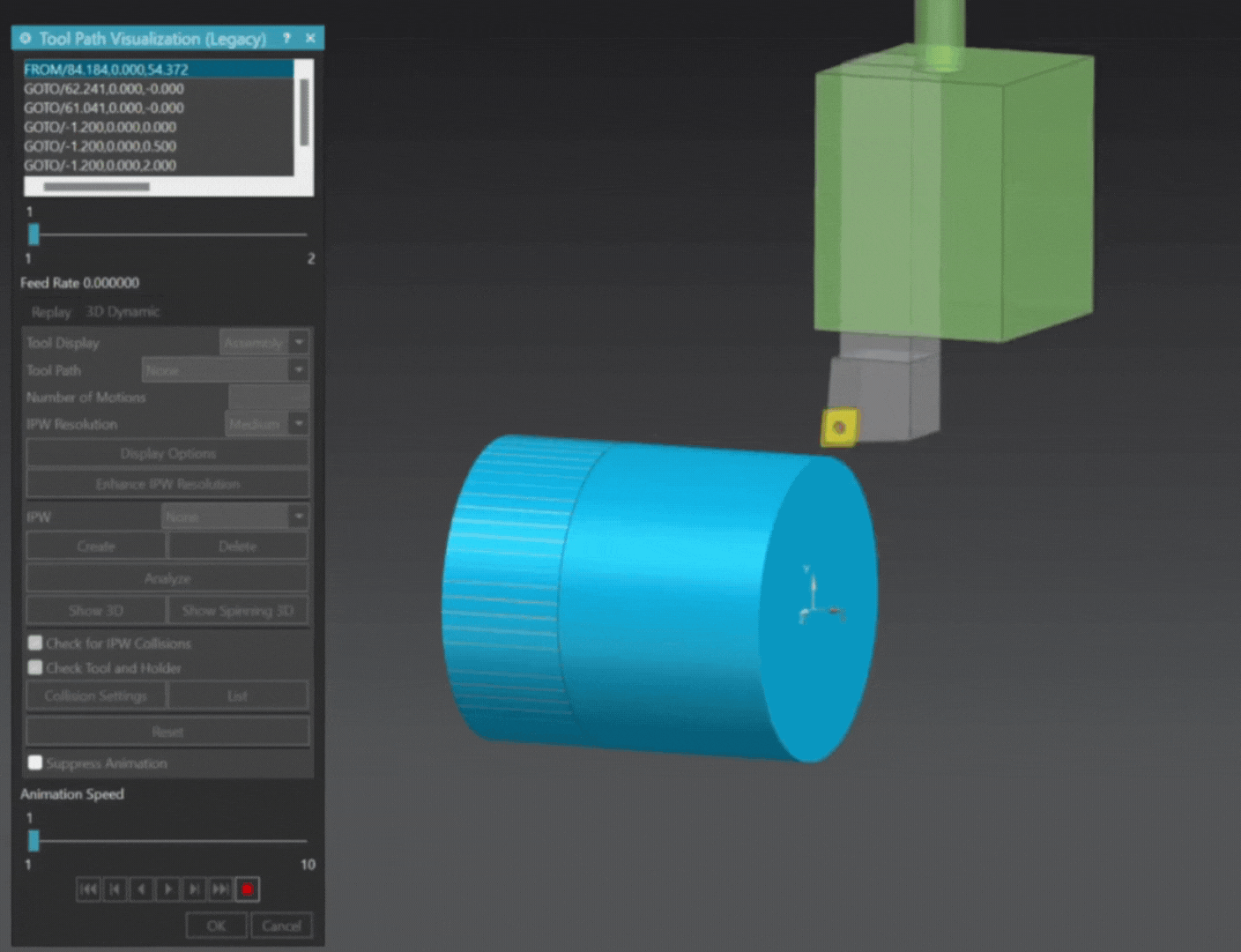Click the red Stop button
The image size is (1241, 952).
(248, 889)
